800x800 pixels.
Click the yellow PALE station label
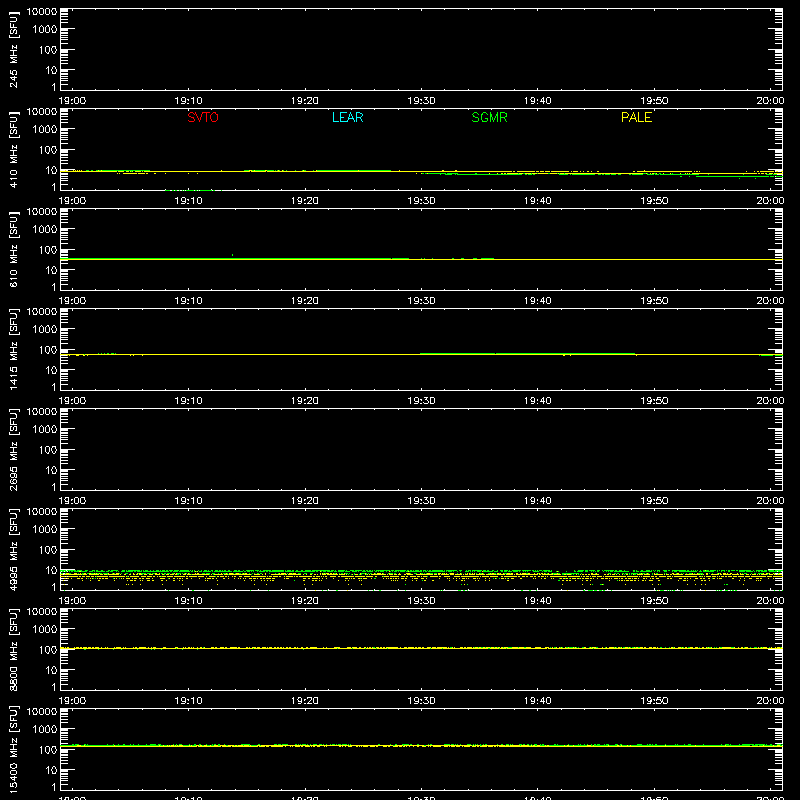coord(636,117)
